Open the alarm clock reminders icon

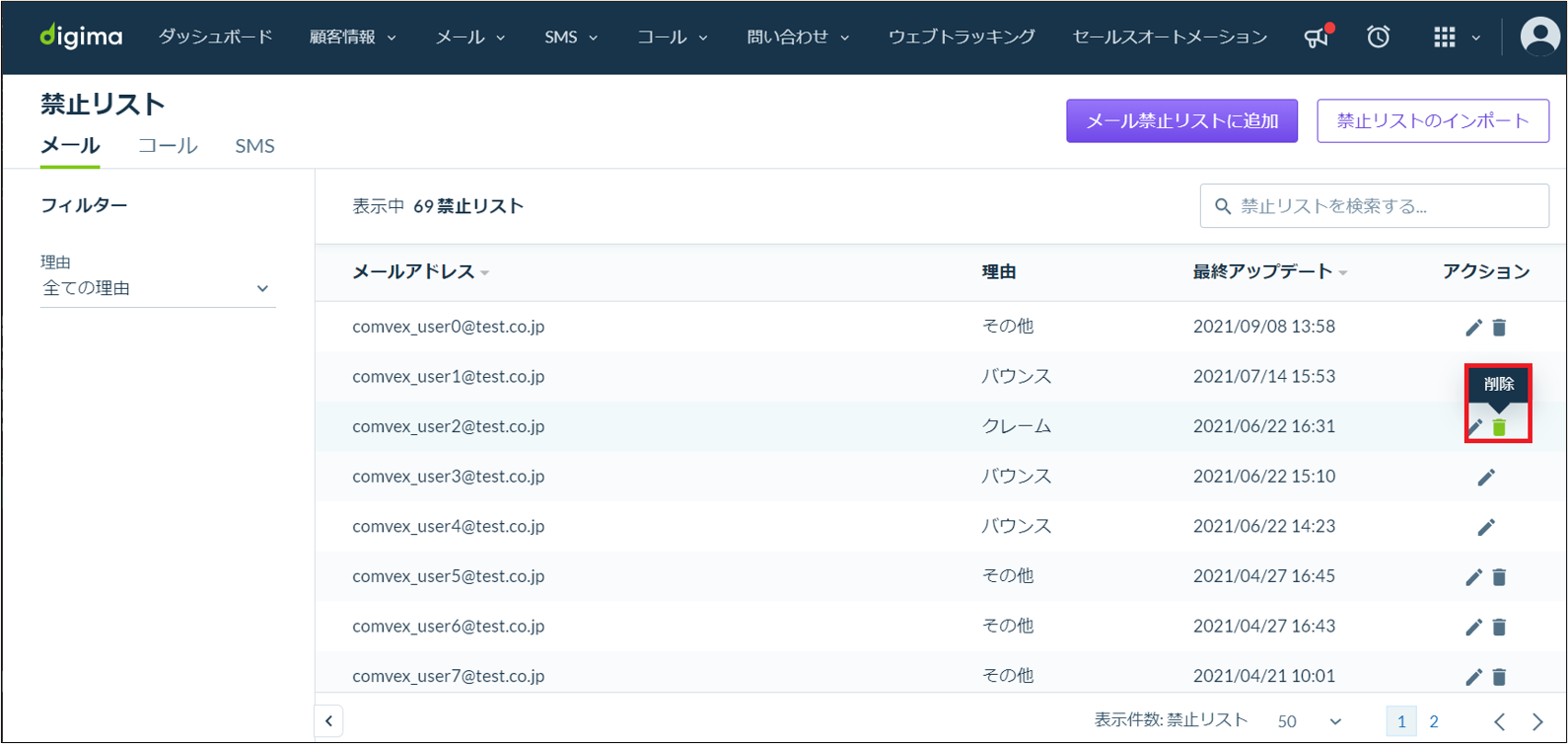1379,37
